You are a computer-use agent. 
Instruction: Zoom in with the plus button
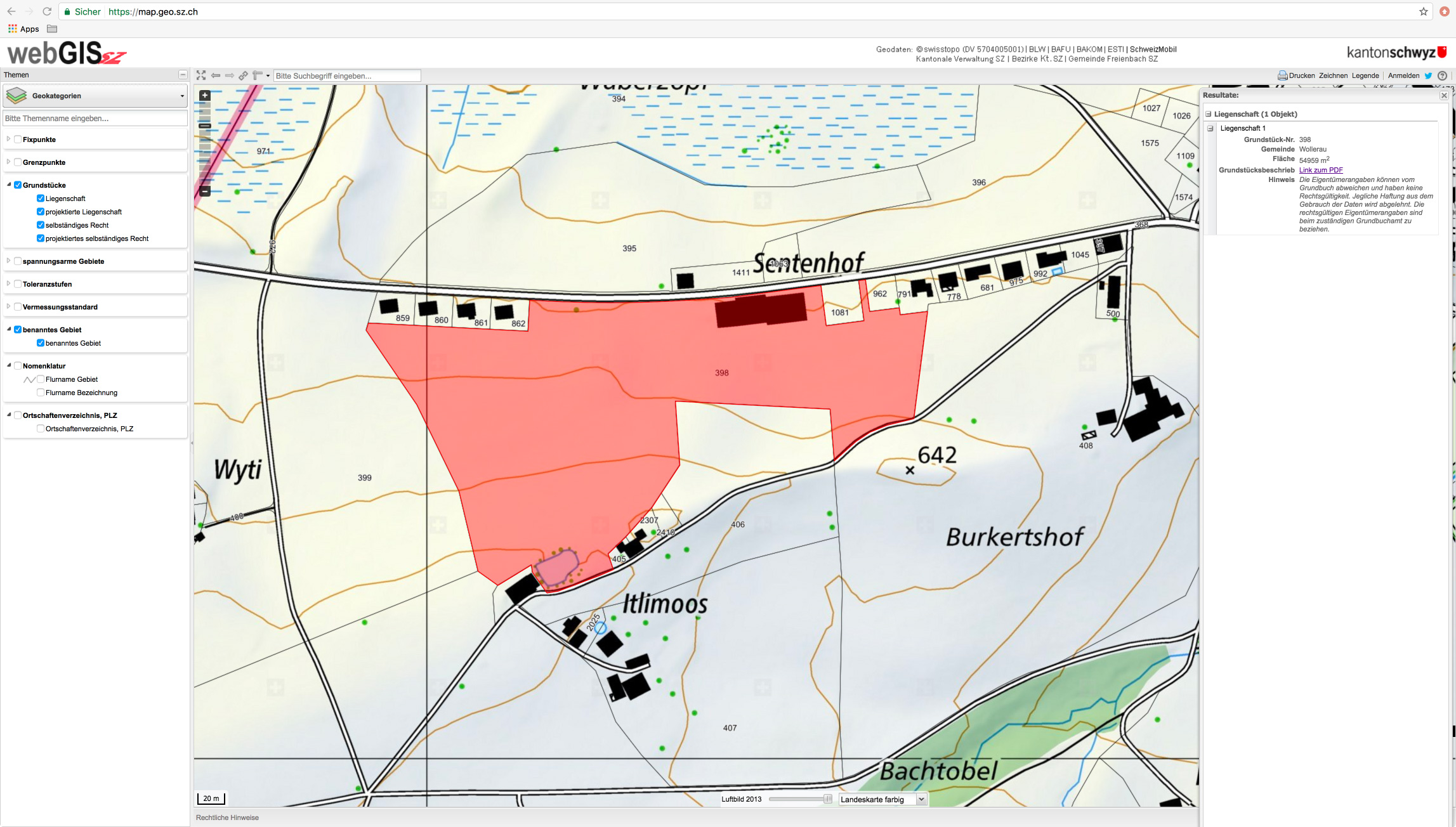click(205, 96)
